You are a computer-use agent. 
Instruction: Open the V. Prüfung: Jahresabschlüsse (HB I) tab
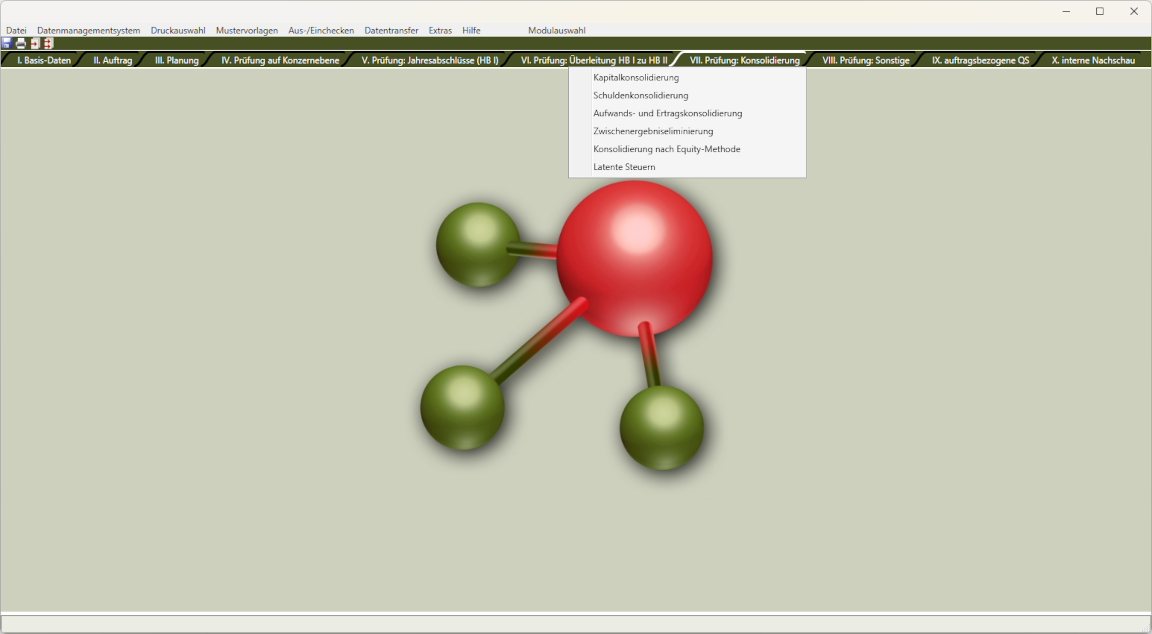coord(429,60)
